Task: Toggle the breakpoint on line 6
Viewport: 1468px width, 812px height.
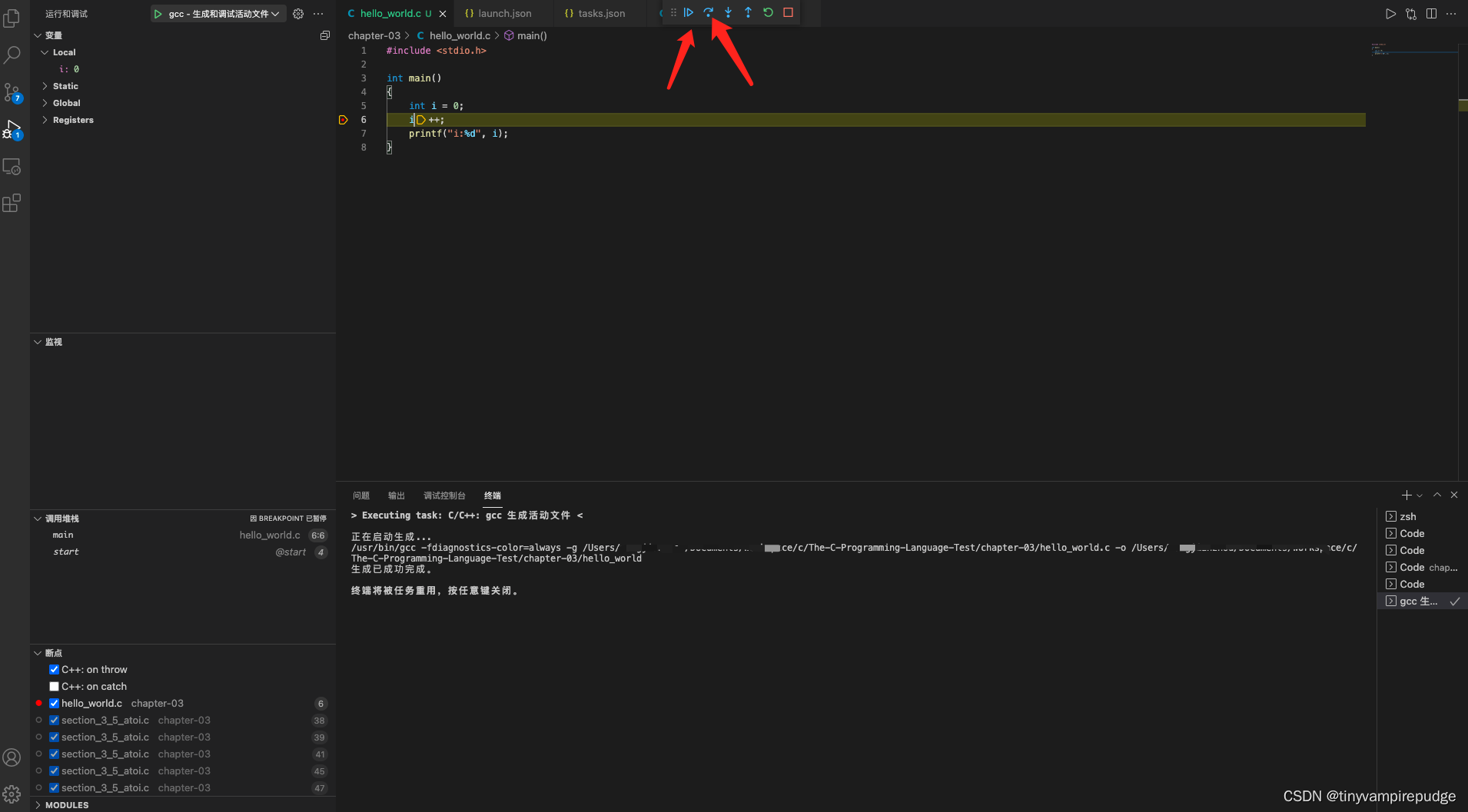Action: click(x=343, y=120)
